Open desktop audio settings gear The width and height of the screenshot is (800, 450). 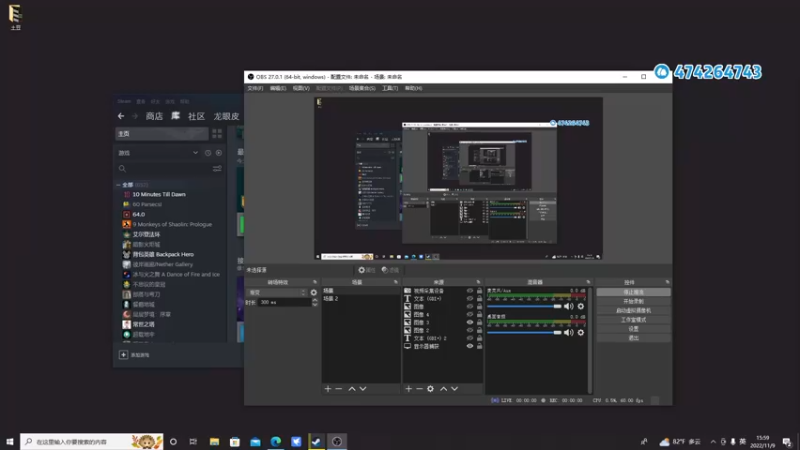[x=581, y=333]
